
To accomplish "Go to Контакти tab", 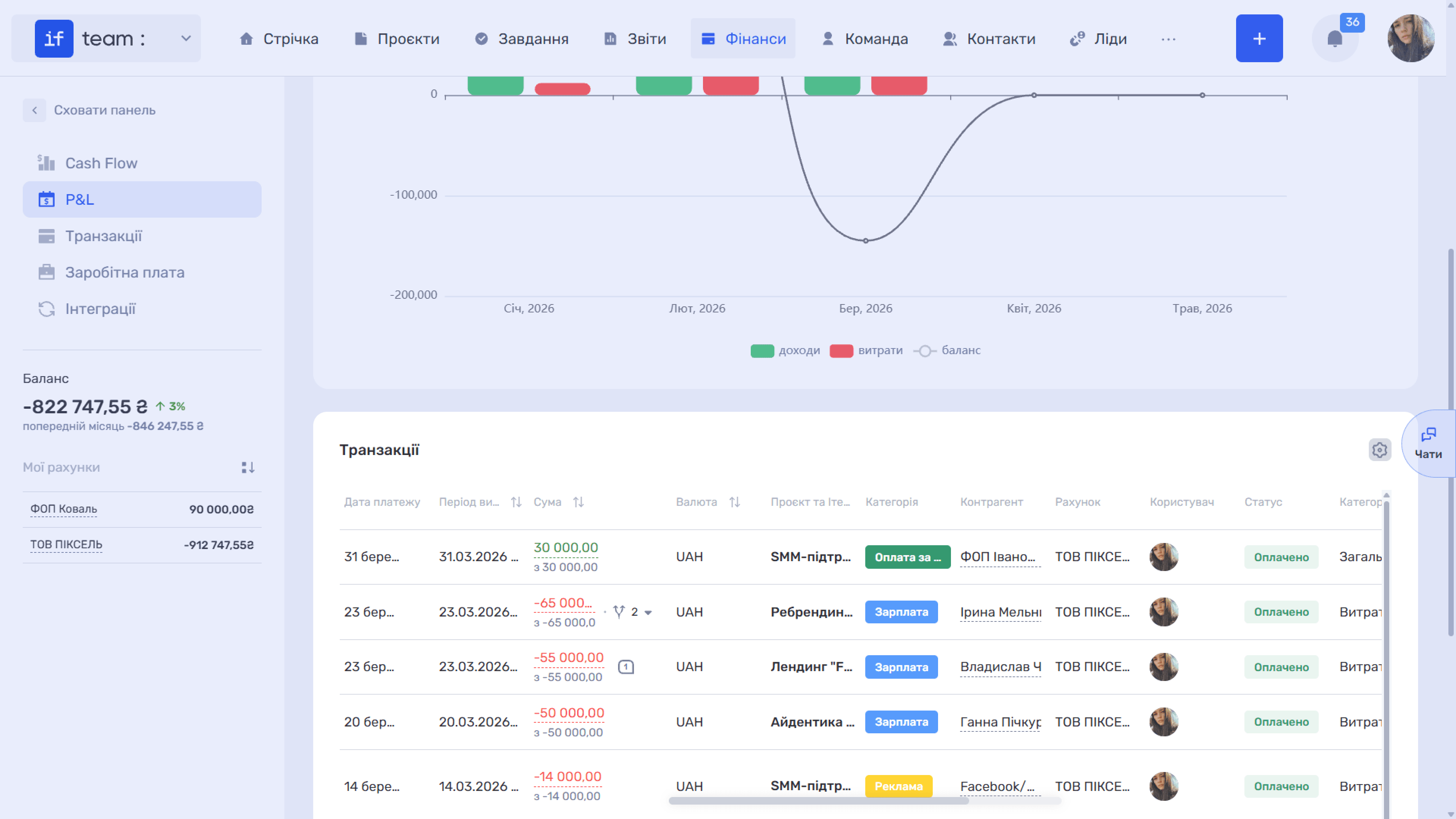I will [x=988, y=38].
